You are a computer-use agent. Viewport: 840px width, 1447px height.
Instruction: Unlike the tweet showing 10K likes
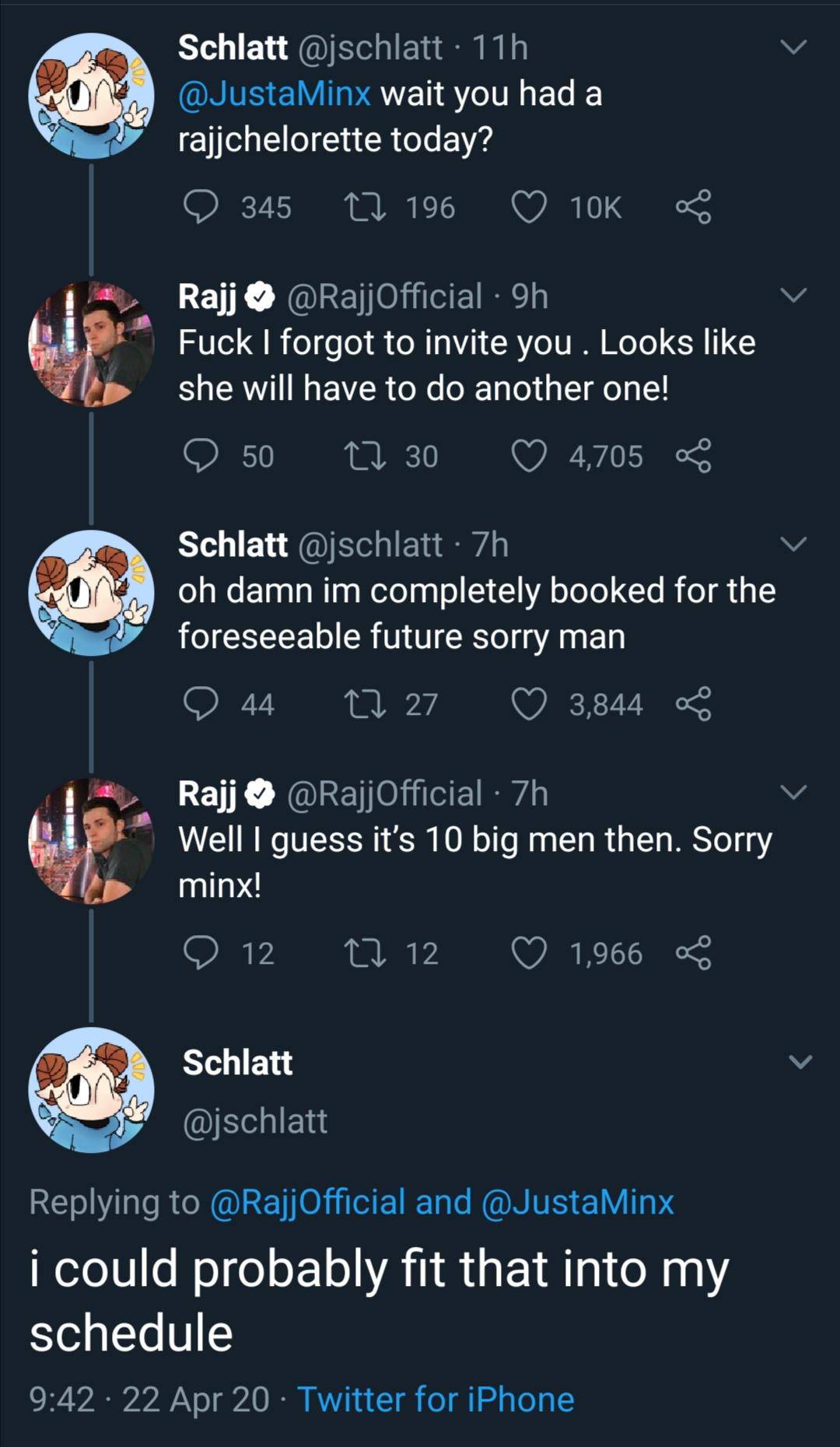[530, 205]
